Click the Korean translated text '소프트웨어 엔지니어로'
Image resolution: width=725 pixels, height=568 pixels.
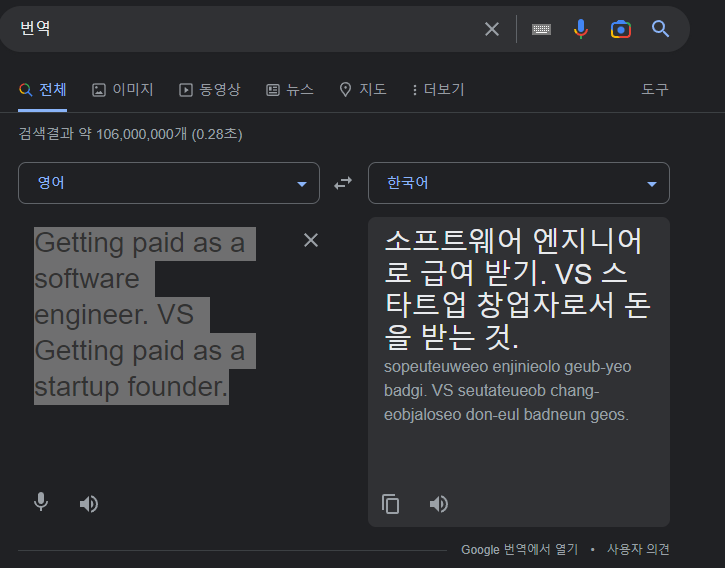point(513,256)
